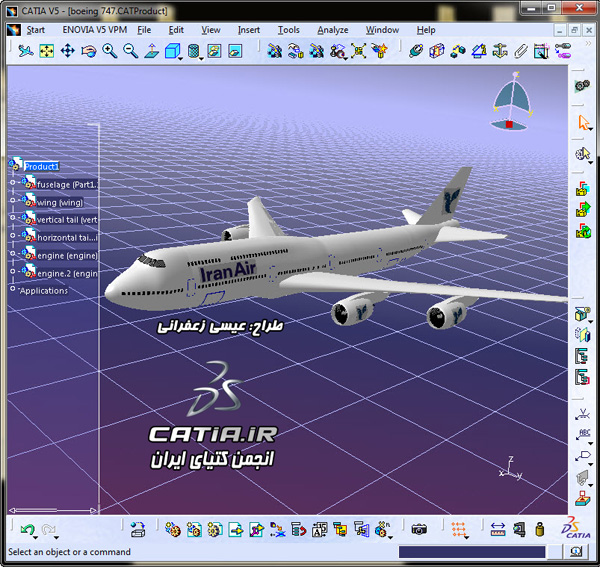Screen dimensions: 600x567
Task: Click the command input field in status bar
Action: [472, 552]
